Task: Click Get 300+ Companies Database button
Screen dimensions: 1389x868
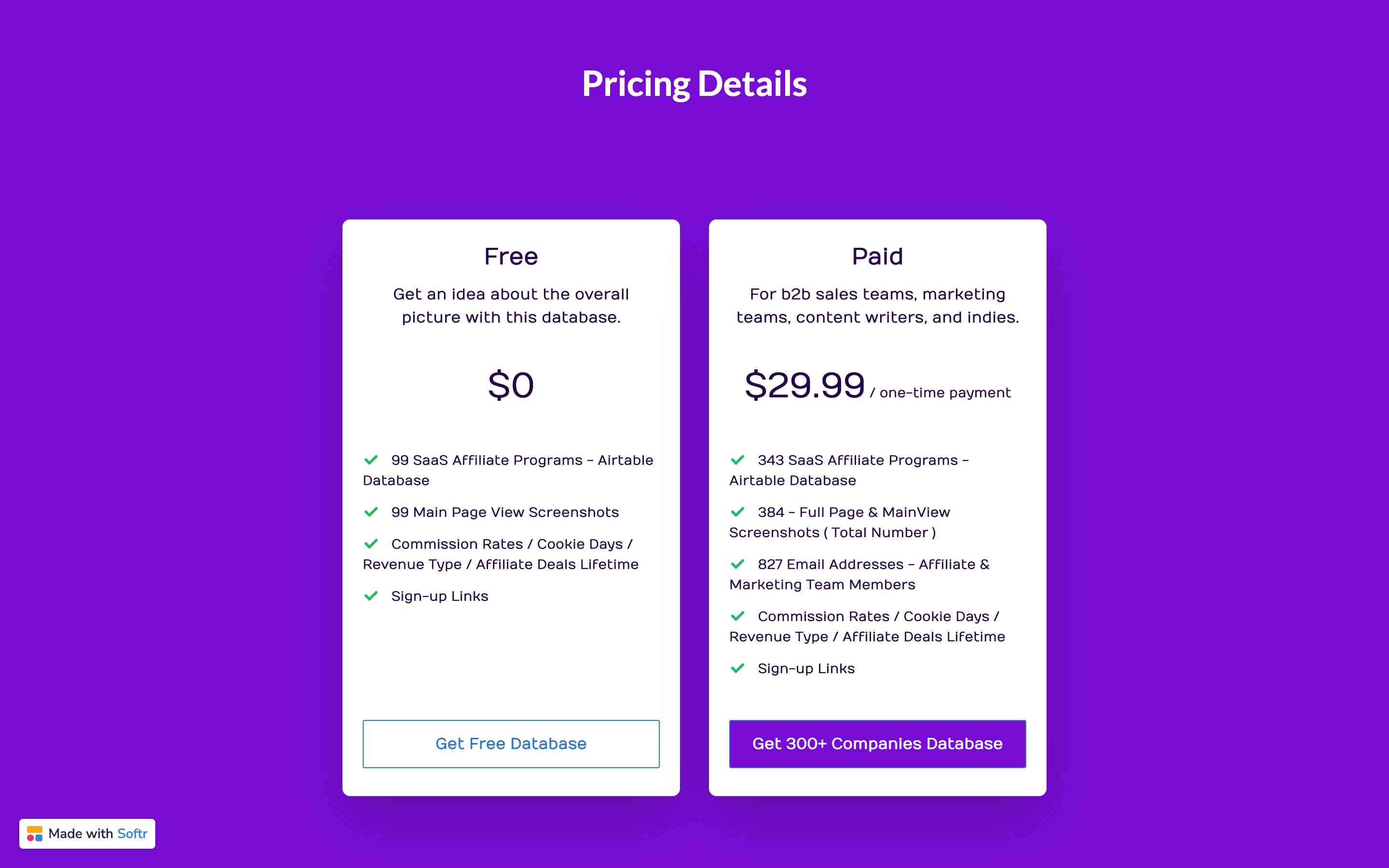Action: pyautogui.click(x=877, y=744)
